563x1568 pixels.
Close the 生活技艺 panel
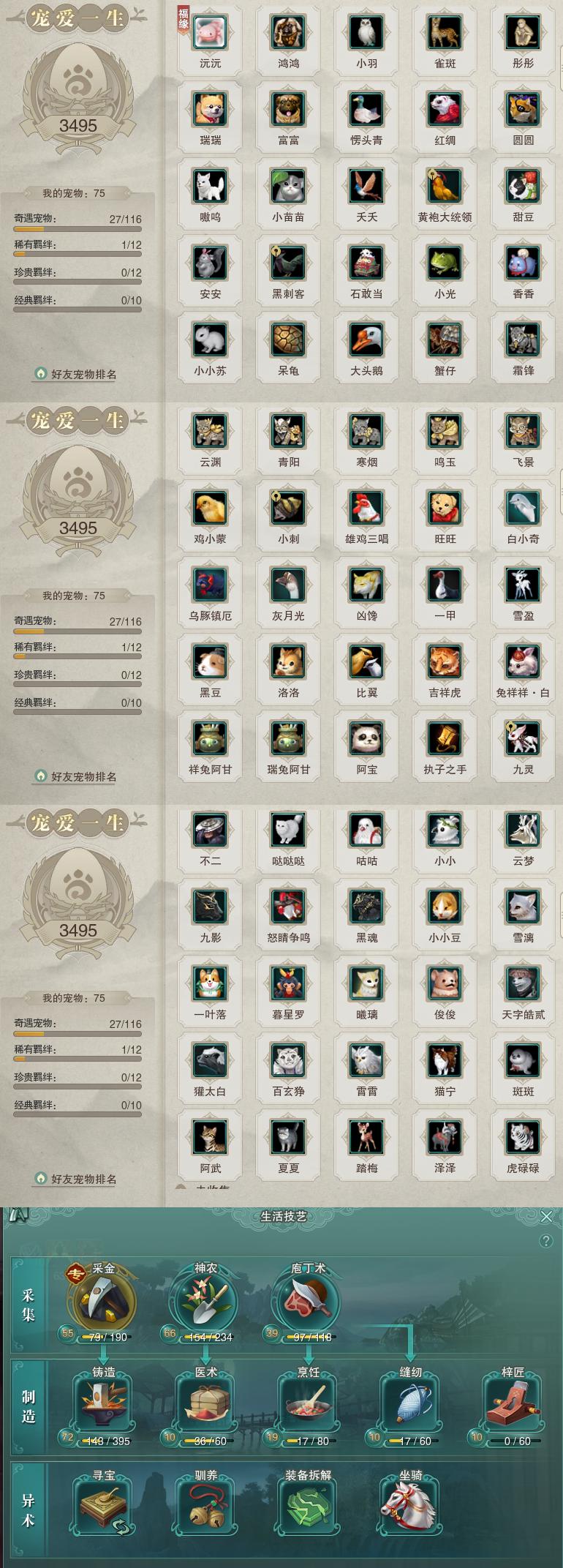[546, 1216]
